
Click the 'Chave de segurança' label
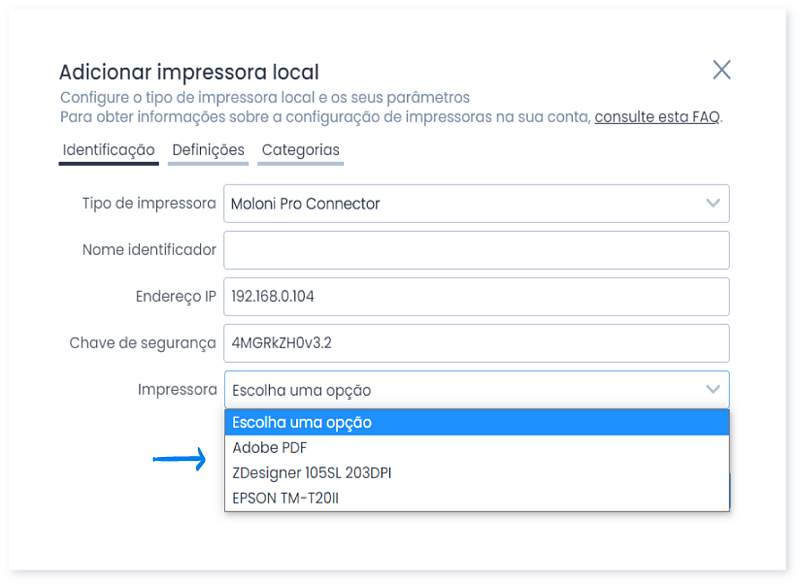pos(143,343)
